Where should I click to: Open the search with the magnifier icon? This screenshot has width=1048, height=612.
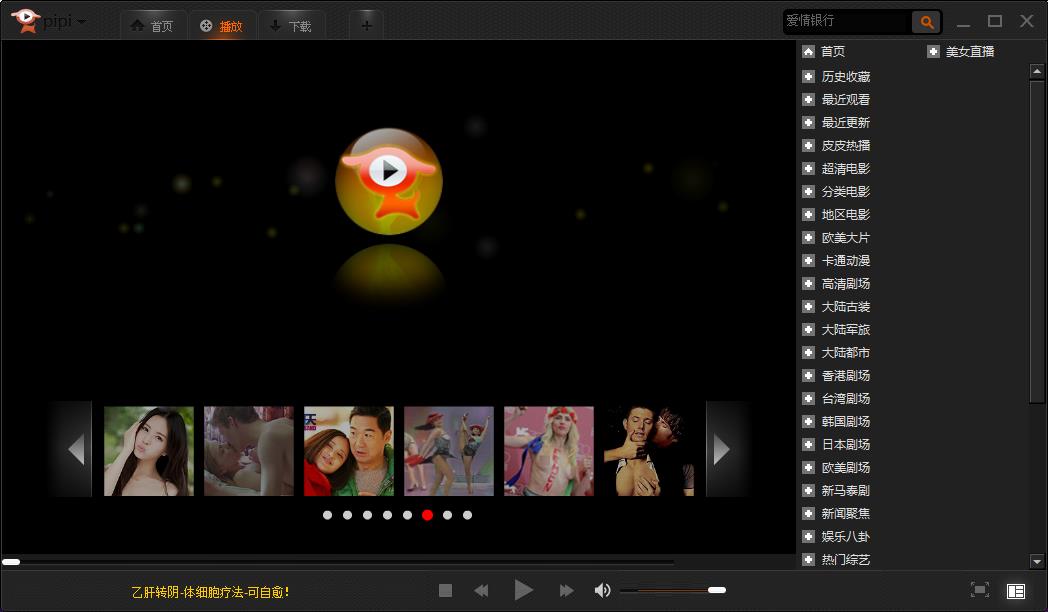pos(925,21)
